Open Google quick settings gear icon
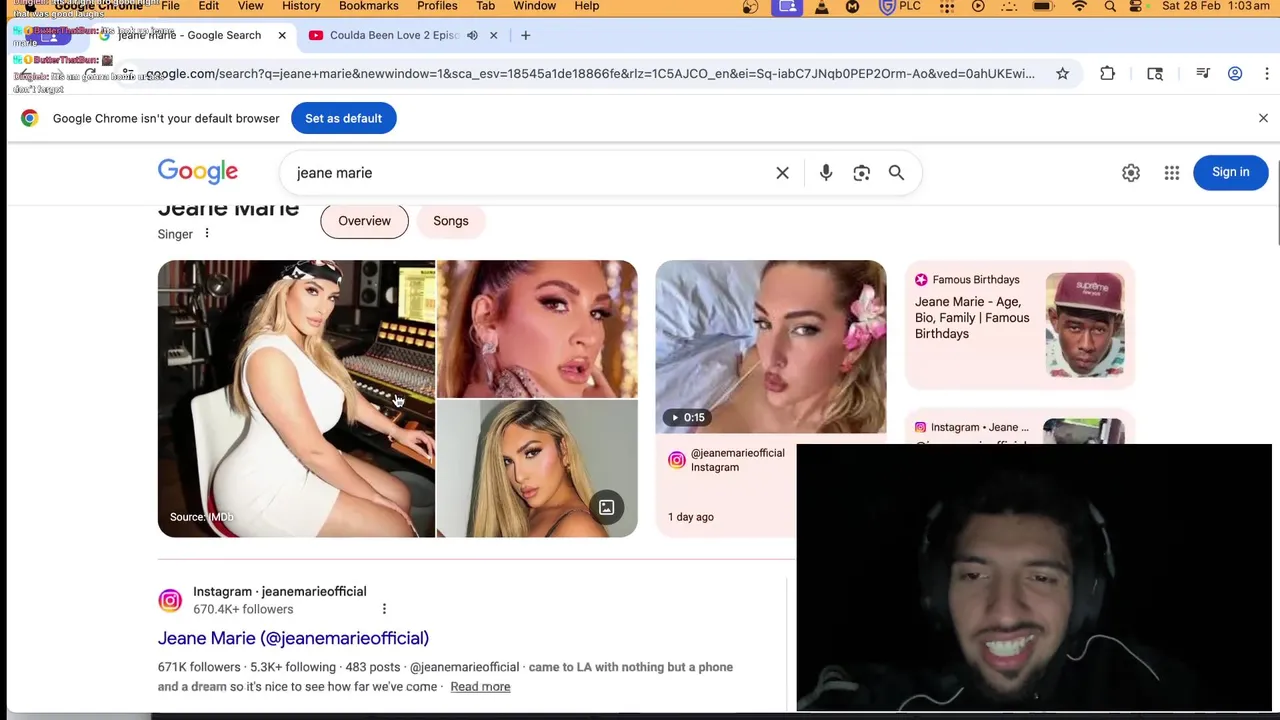The width and height of the screenshot is (1280, 720). [x=1131, y=173]
